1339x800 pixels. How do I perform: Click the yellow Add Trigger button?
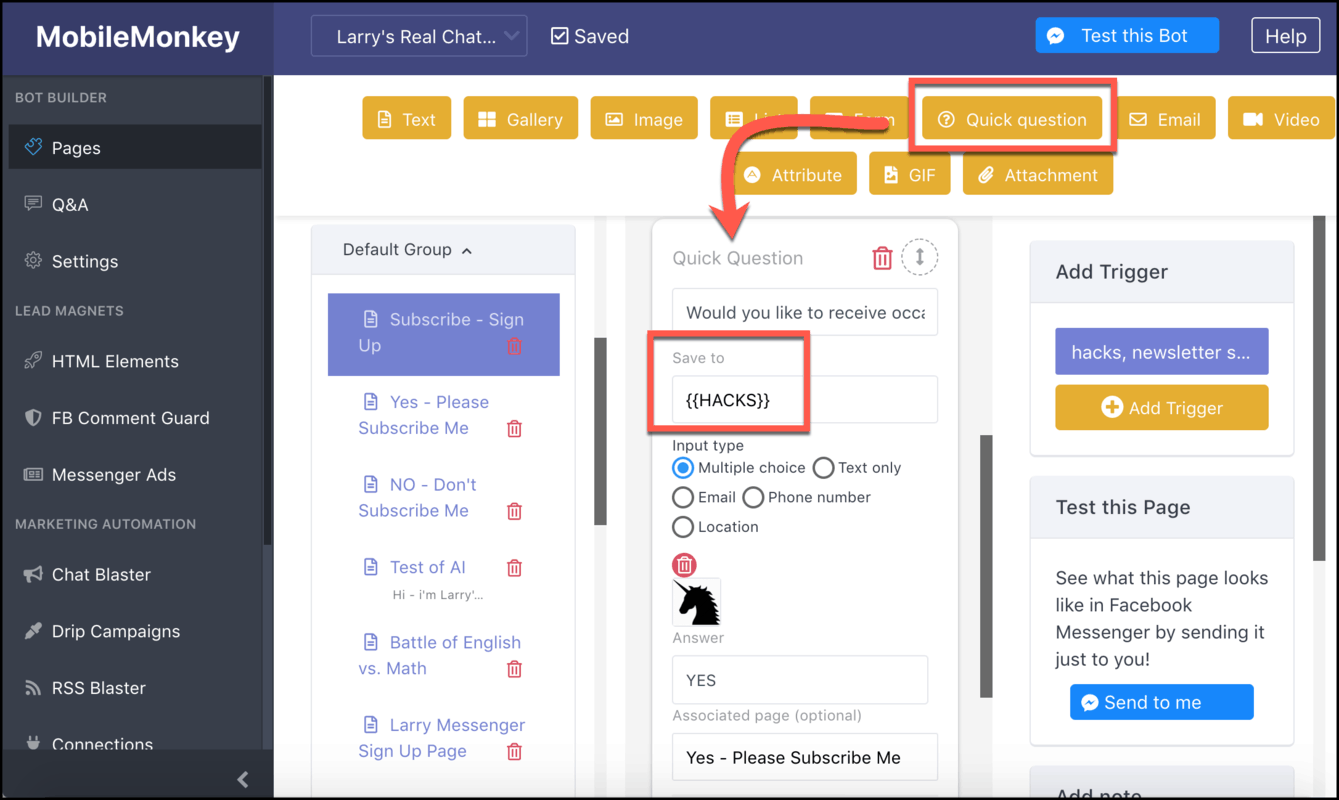(x=1161, y=408)
